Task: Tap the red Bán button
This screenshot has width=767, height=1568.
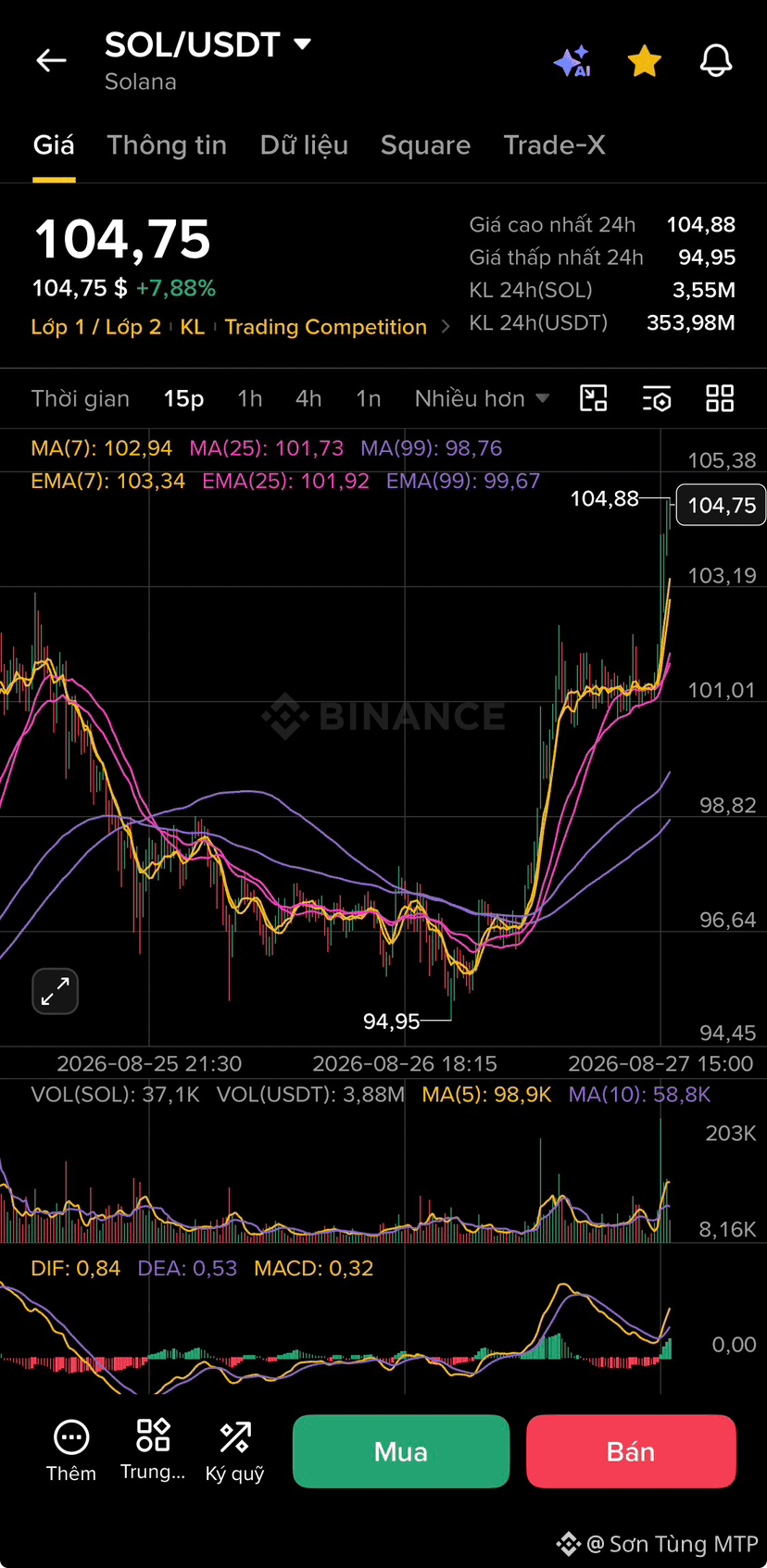Action: click(631, 1451)
